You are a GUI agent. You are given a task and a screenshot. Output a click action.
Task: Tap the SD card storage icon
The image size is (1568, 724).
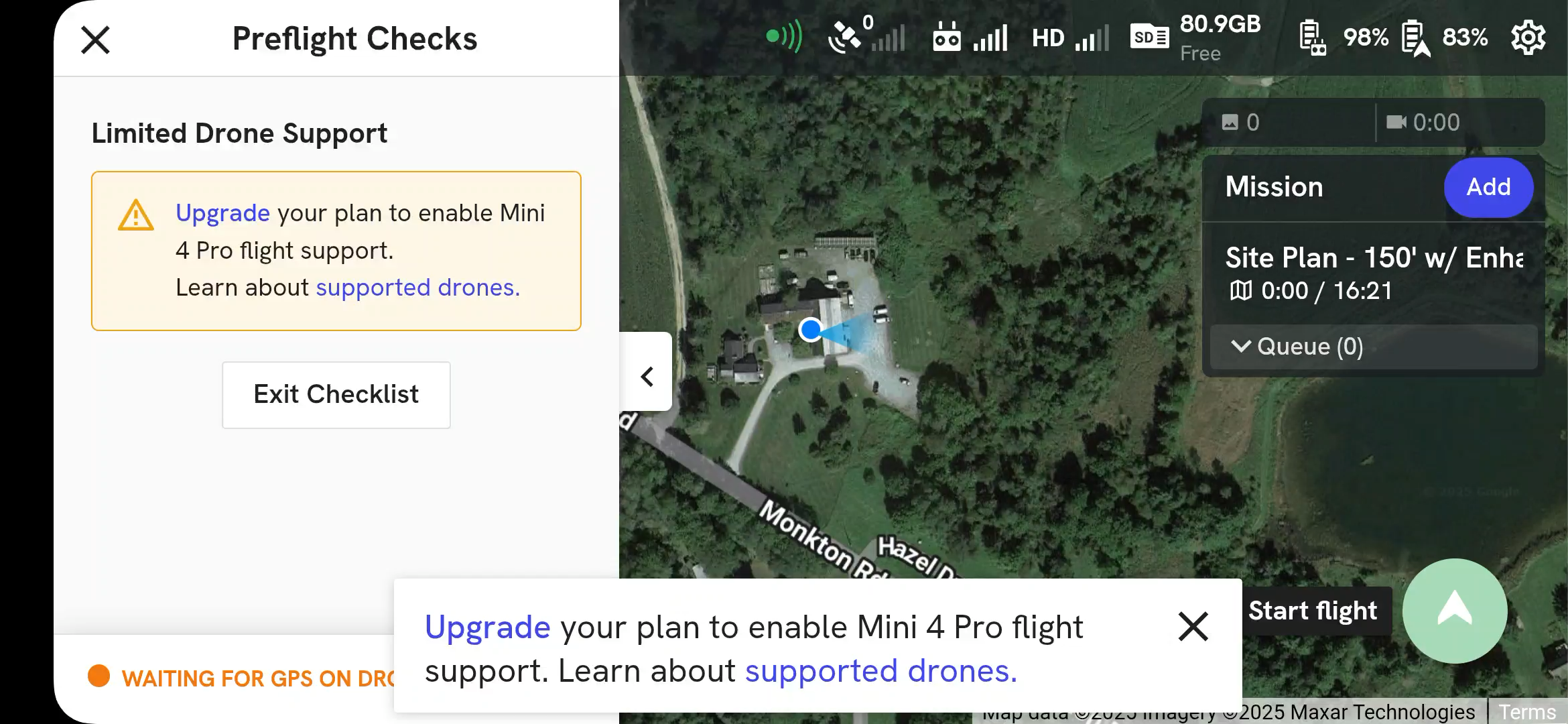(x=1149, y=38)
